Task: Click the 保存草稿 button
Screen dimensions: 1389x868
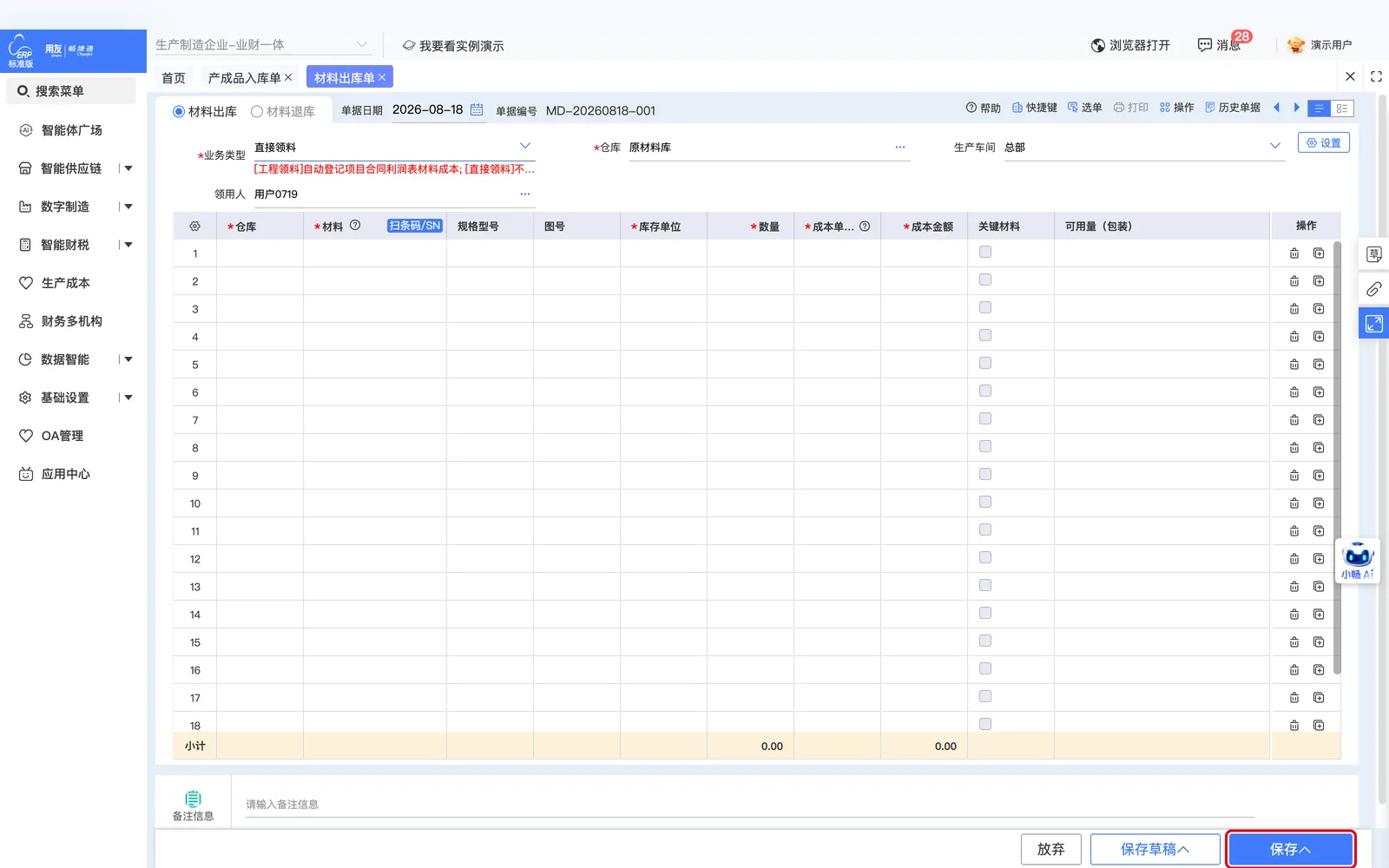Action: (x=1155, y=849)
